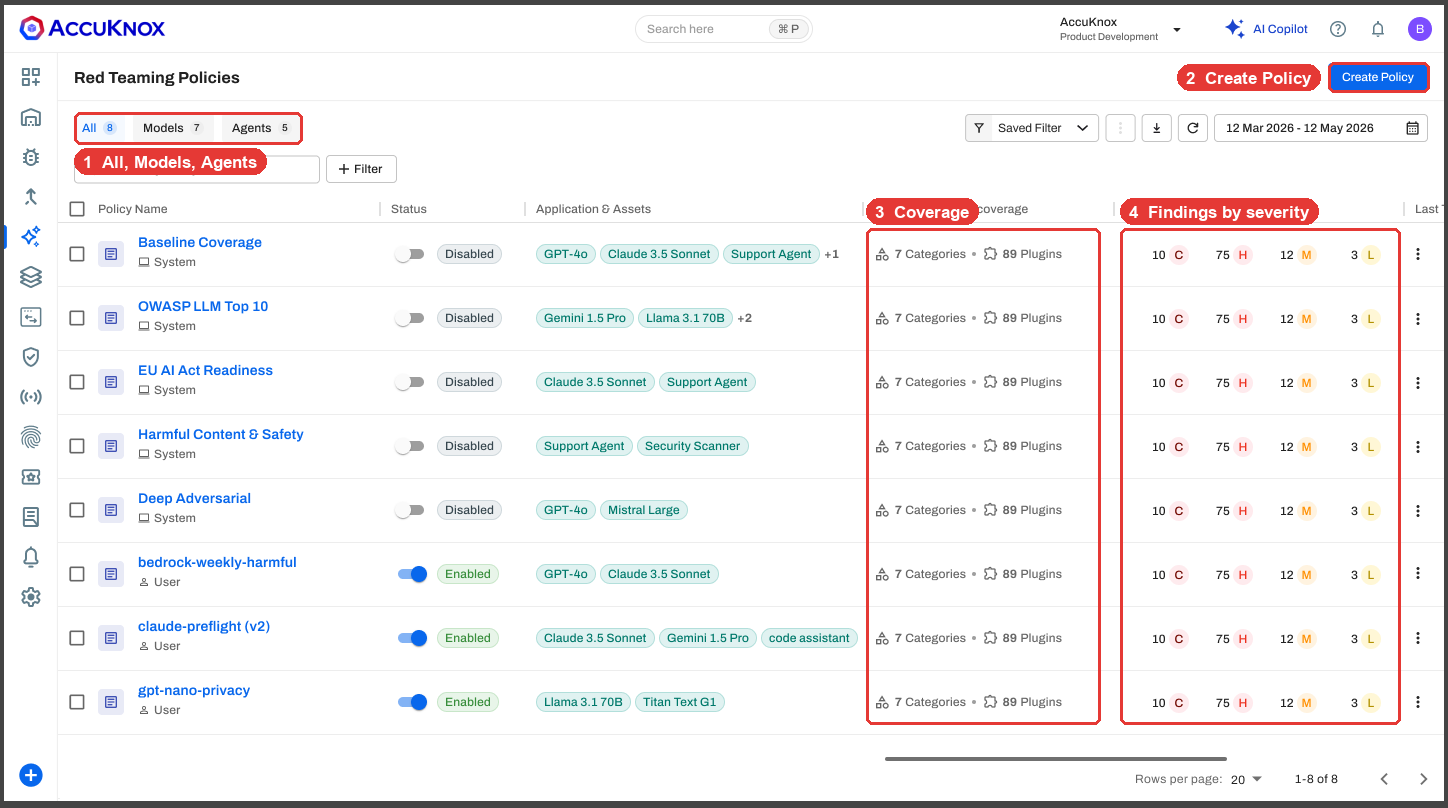Open the Rows per page dropdown

pyautogui.click(x=1246, y=779)
